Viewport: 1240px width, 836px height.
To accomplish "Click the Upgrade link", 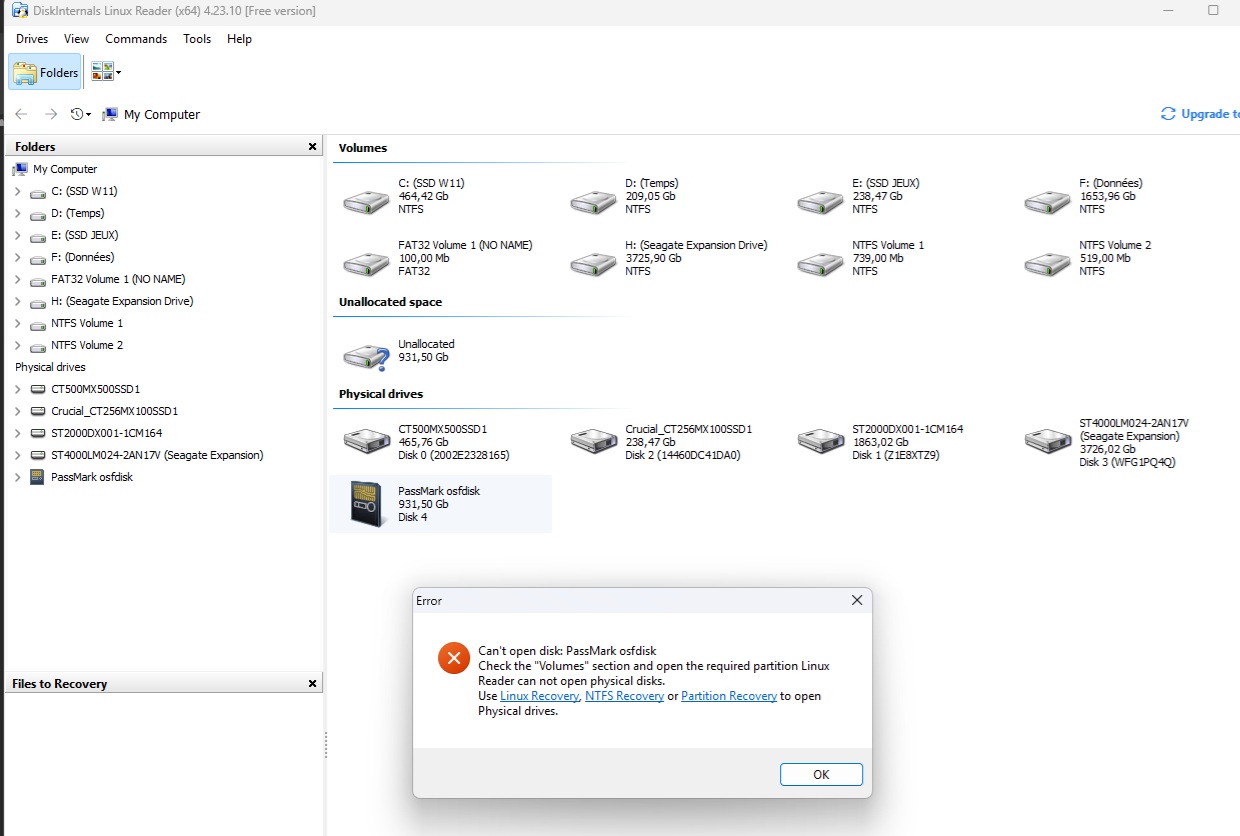I will click(1200, 114).
